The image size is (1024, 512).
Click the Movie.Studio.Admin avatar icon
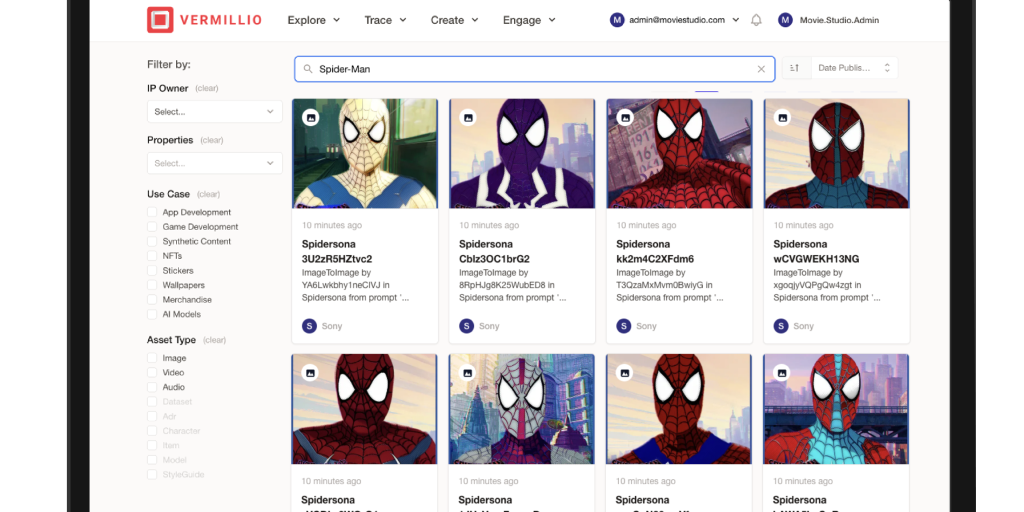(x=785, y=20)
